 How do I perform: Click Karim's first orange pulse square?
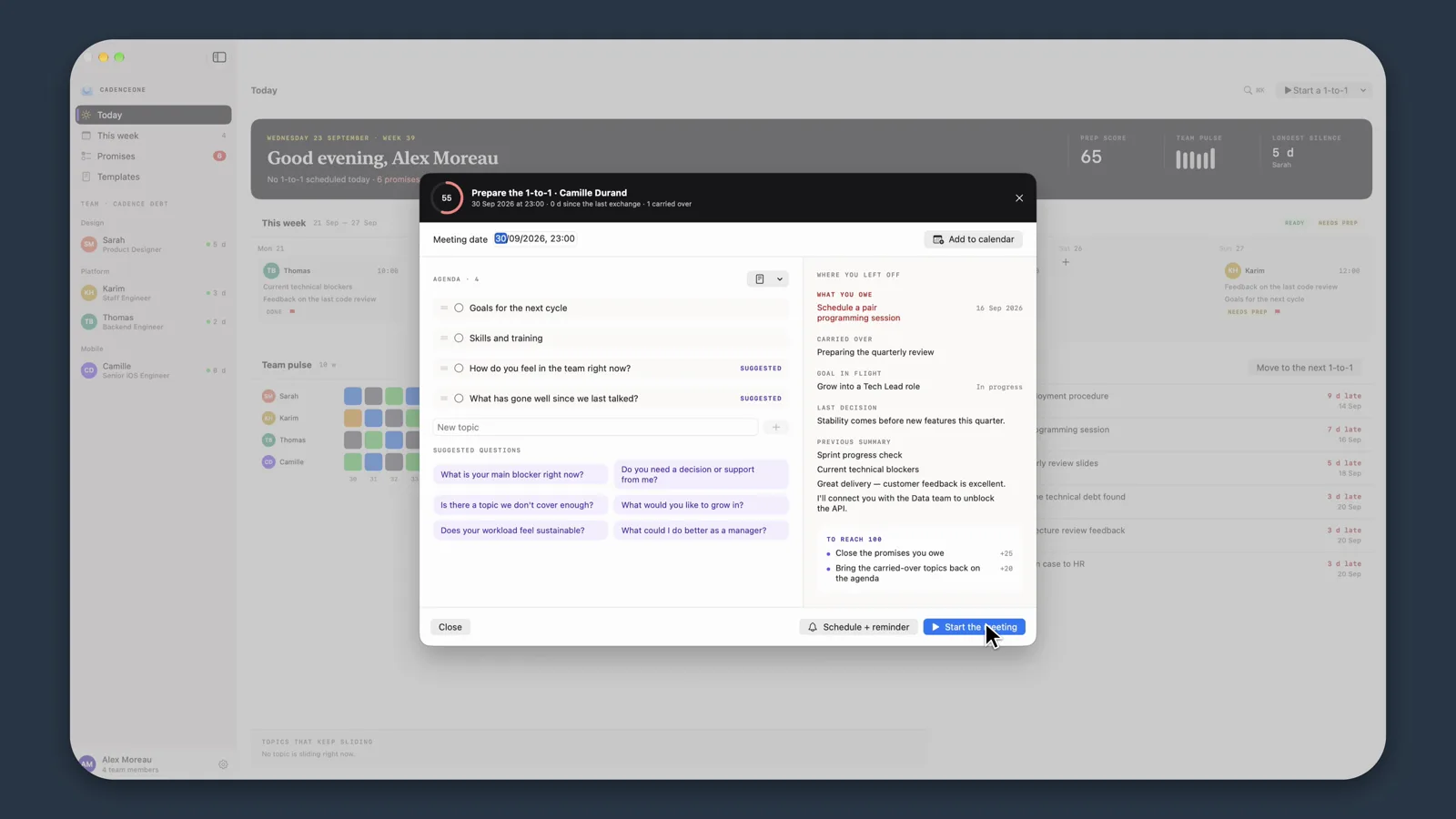(x=353, y=418)
